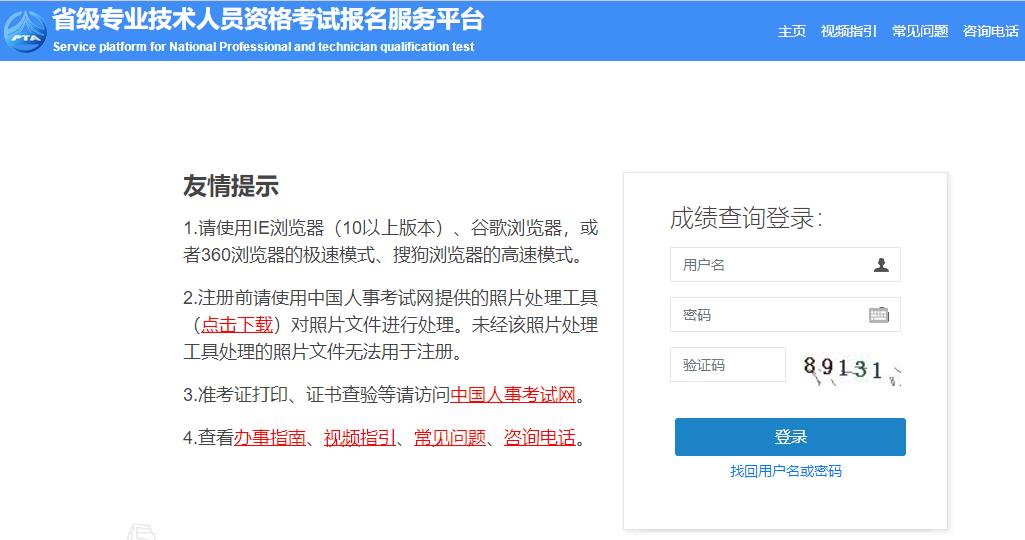This screenshot has width=1025, height=540.
Task: Open the 办事指南 link in tip 4
Action: click(270, 438)
